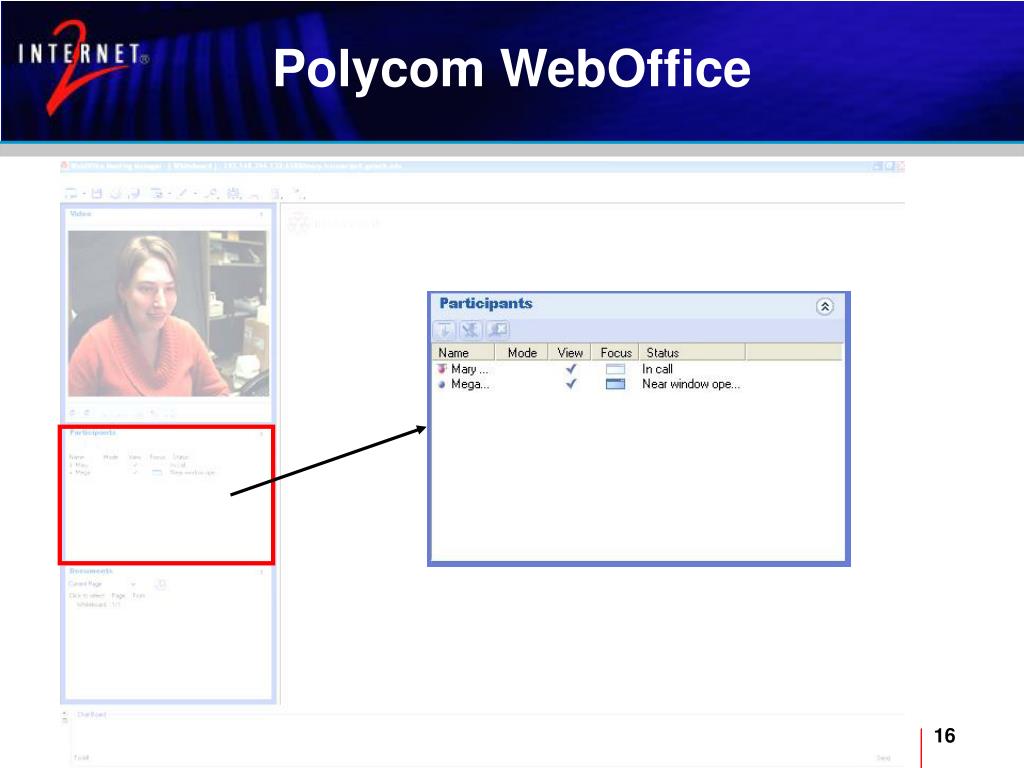Image resolution: width=1024 pixels, height=768 pixels.
Task: Collapse the Participants panel with the double chevron
Action: (824, 306)
